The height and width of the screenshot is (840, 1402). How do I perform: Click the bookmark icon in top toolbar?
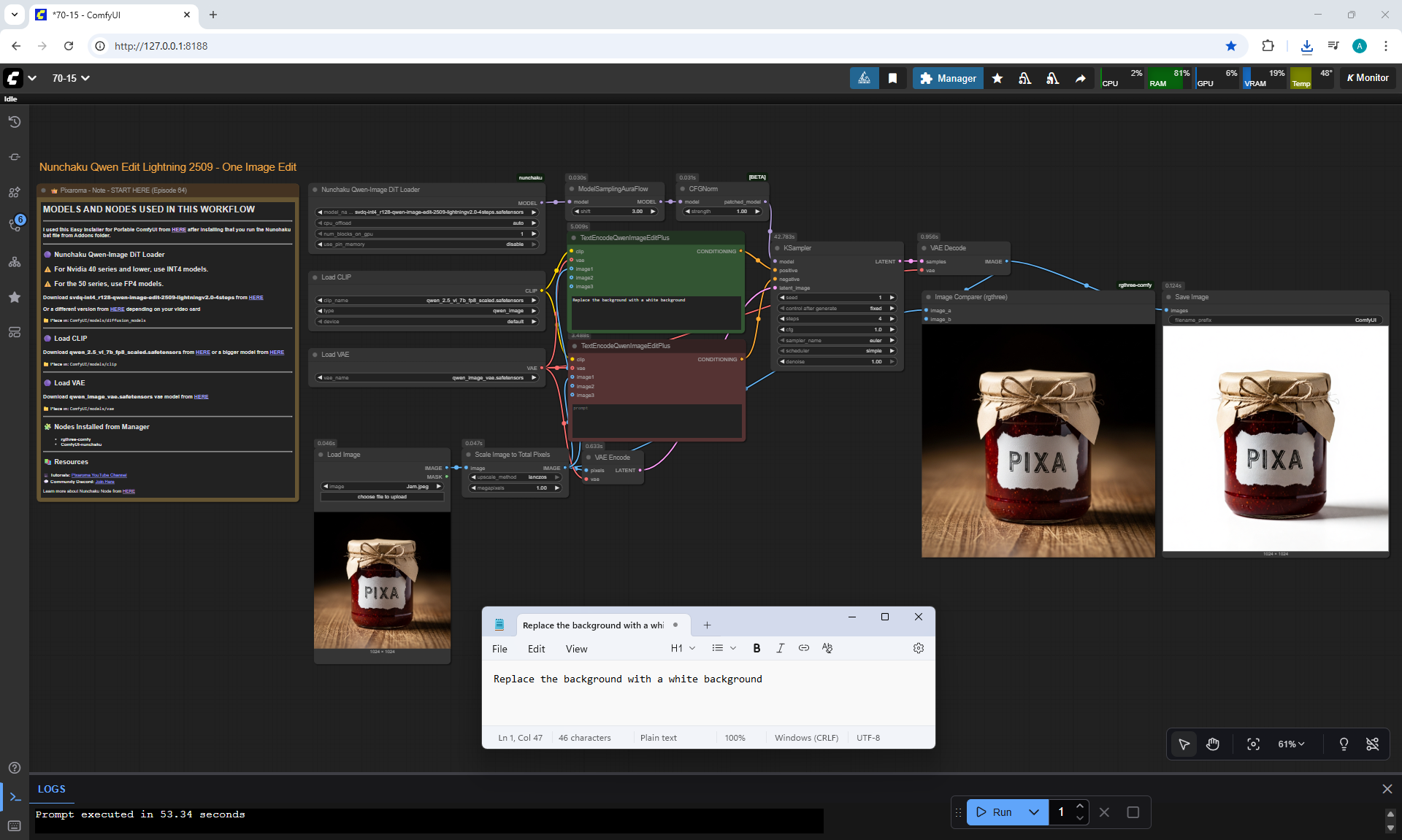(x=892, y=78)
